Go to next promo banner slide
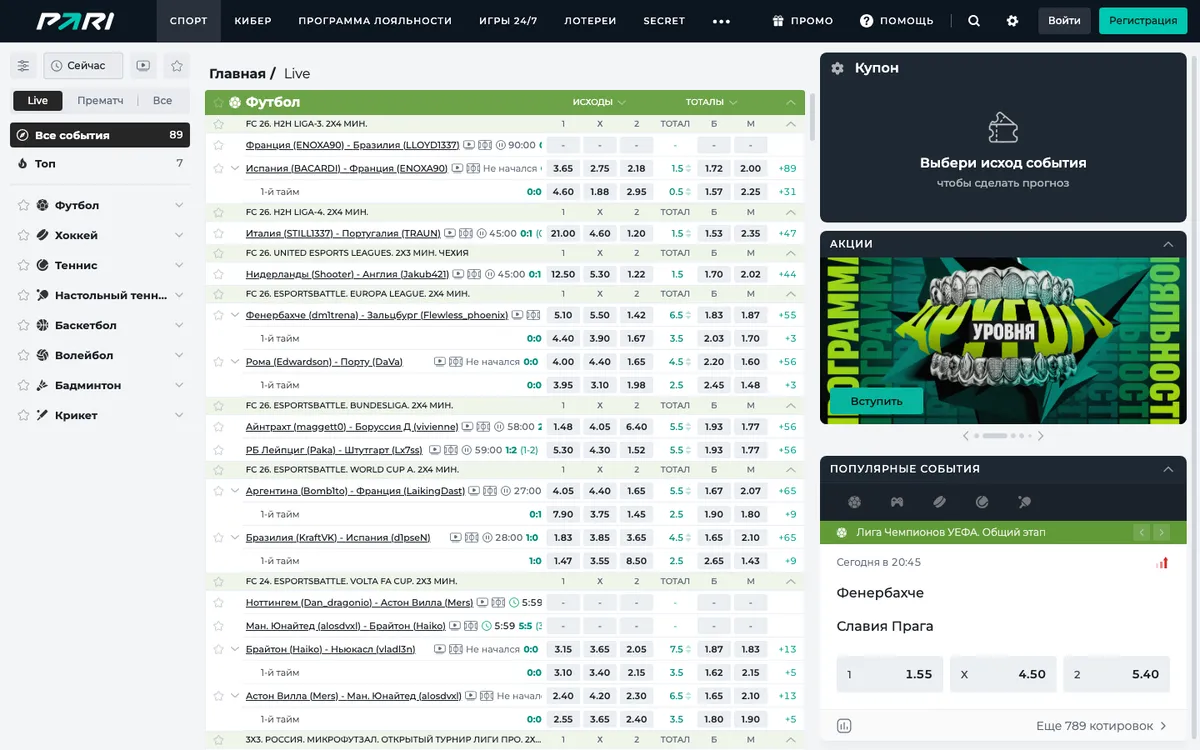This screenshot has width=1200, height=750. click(x=1040, y=436)
